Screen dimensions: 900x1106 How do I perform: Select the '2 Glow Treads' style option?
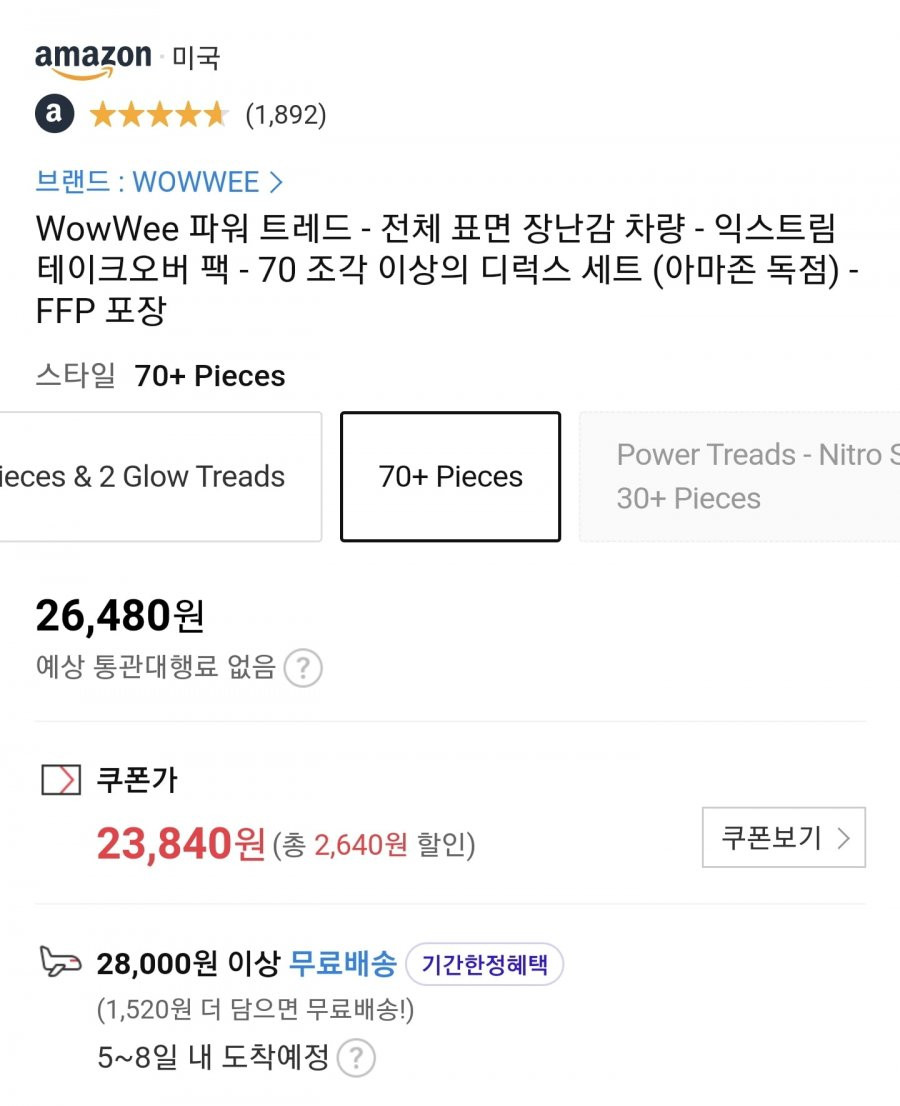click(x=161, y=477)
